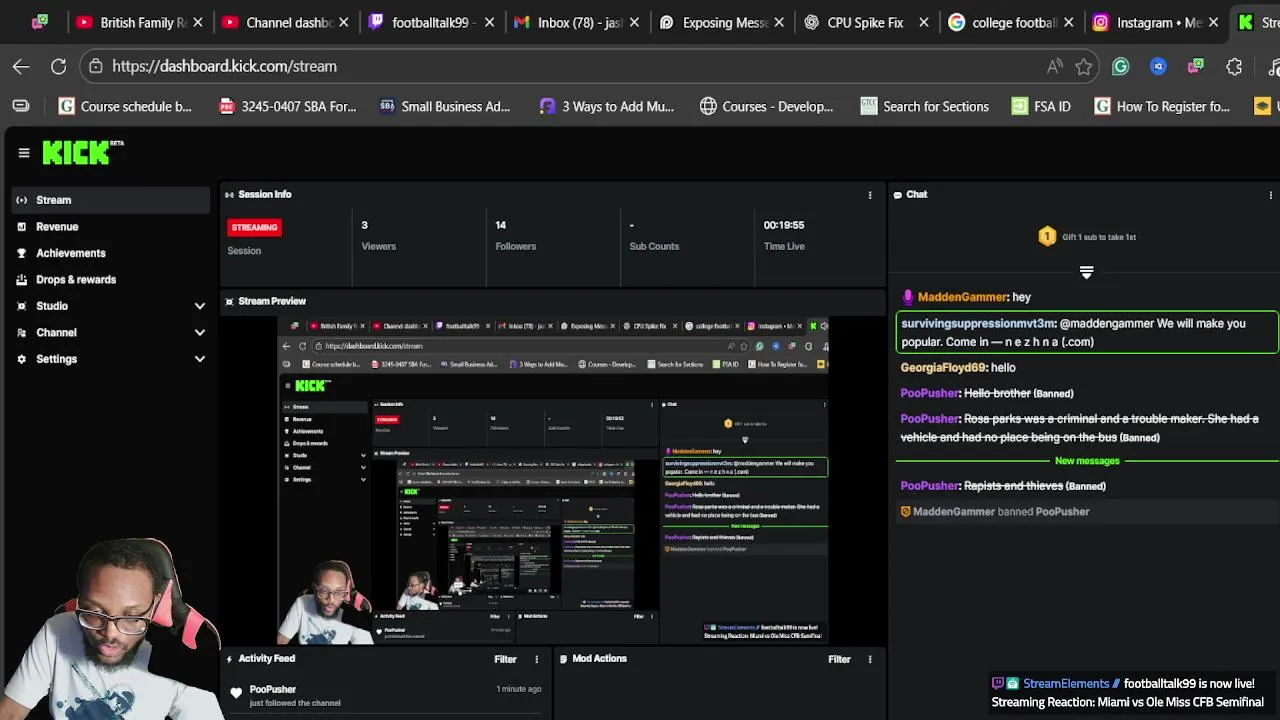This screenshot has height=720, width=1280.
Task: Expand the Channel menu chevron
Action: pyautogui.click(x=199, y=333)
